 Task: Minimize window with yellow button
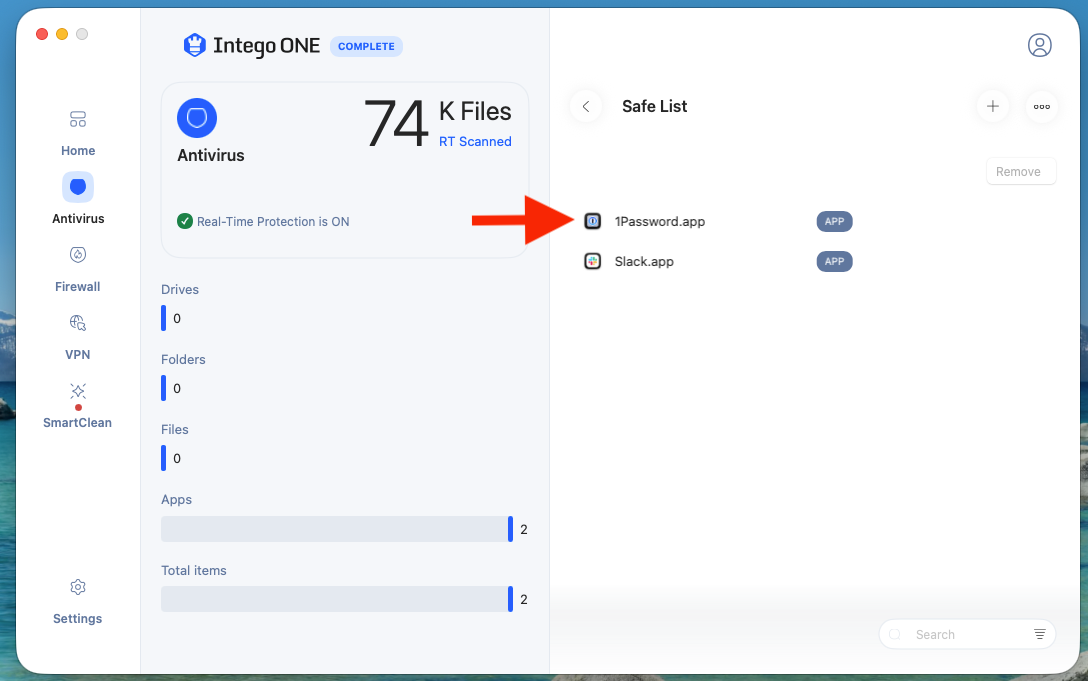tap(62, 34)
